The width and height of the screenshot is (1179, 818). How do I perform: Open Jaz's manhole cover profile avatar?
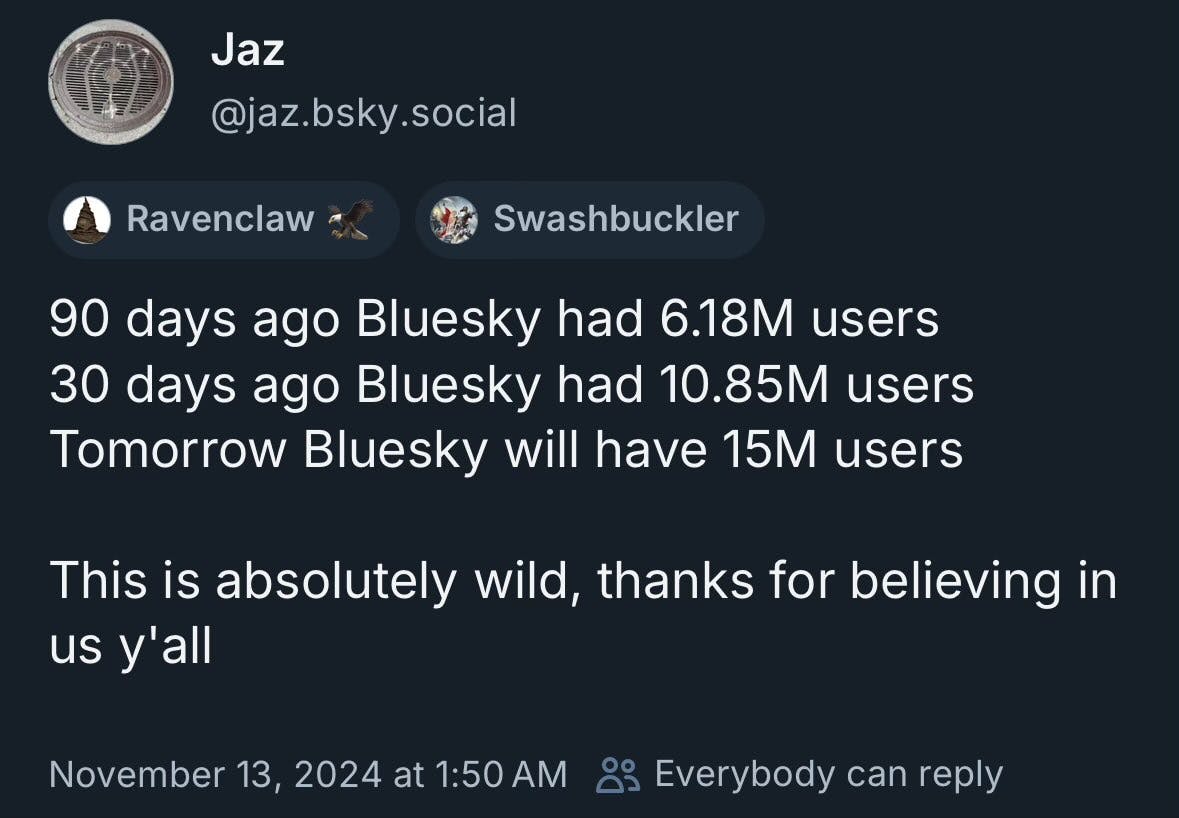110,82
